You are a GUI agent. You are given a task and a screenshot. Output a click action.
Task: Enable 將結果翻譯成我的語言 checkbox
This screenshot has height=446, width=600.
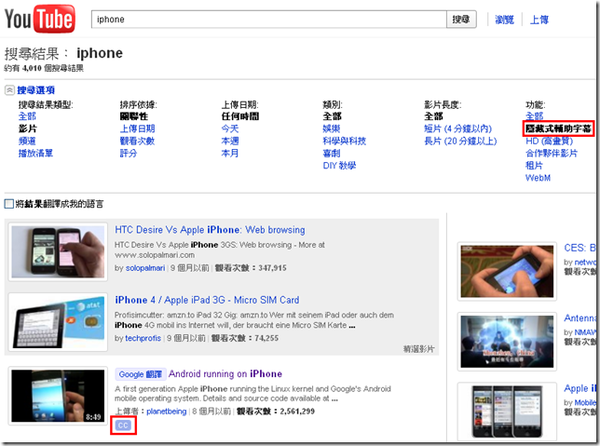coord(9,204)
